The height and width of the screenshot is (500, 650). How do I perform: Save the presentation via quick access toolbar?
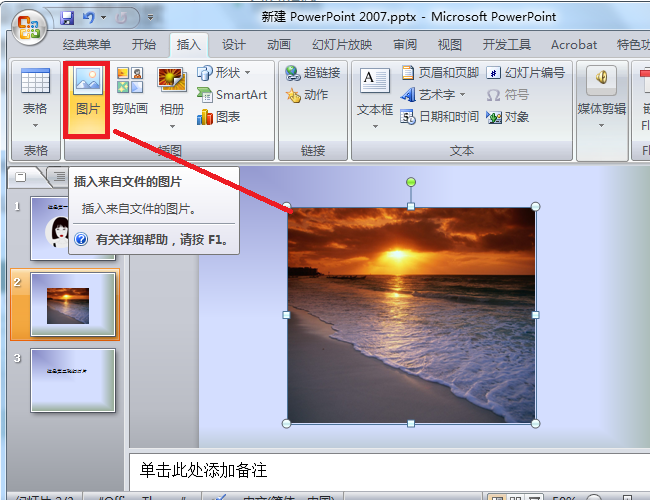(67, 18)
